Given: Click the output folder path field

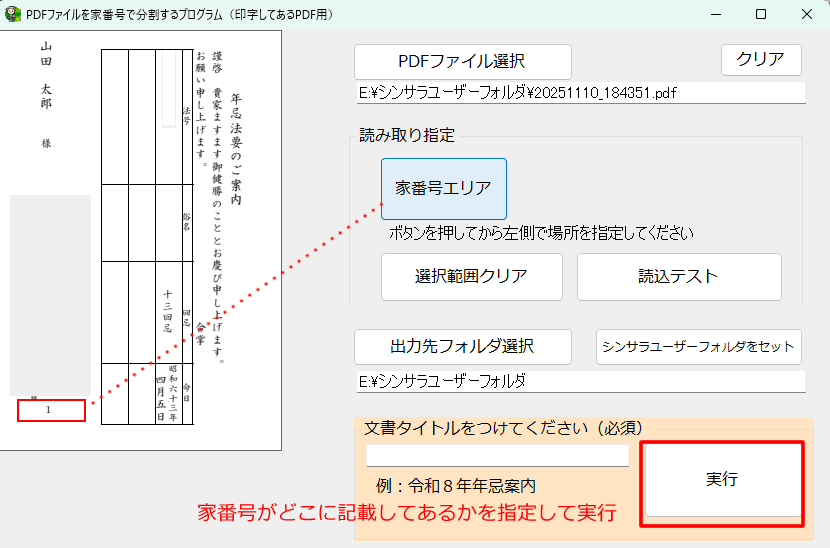Looking at the screenshot, I should (x=580, y=382).
